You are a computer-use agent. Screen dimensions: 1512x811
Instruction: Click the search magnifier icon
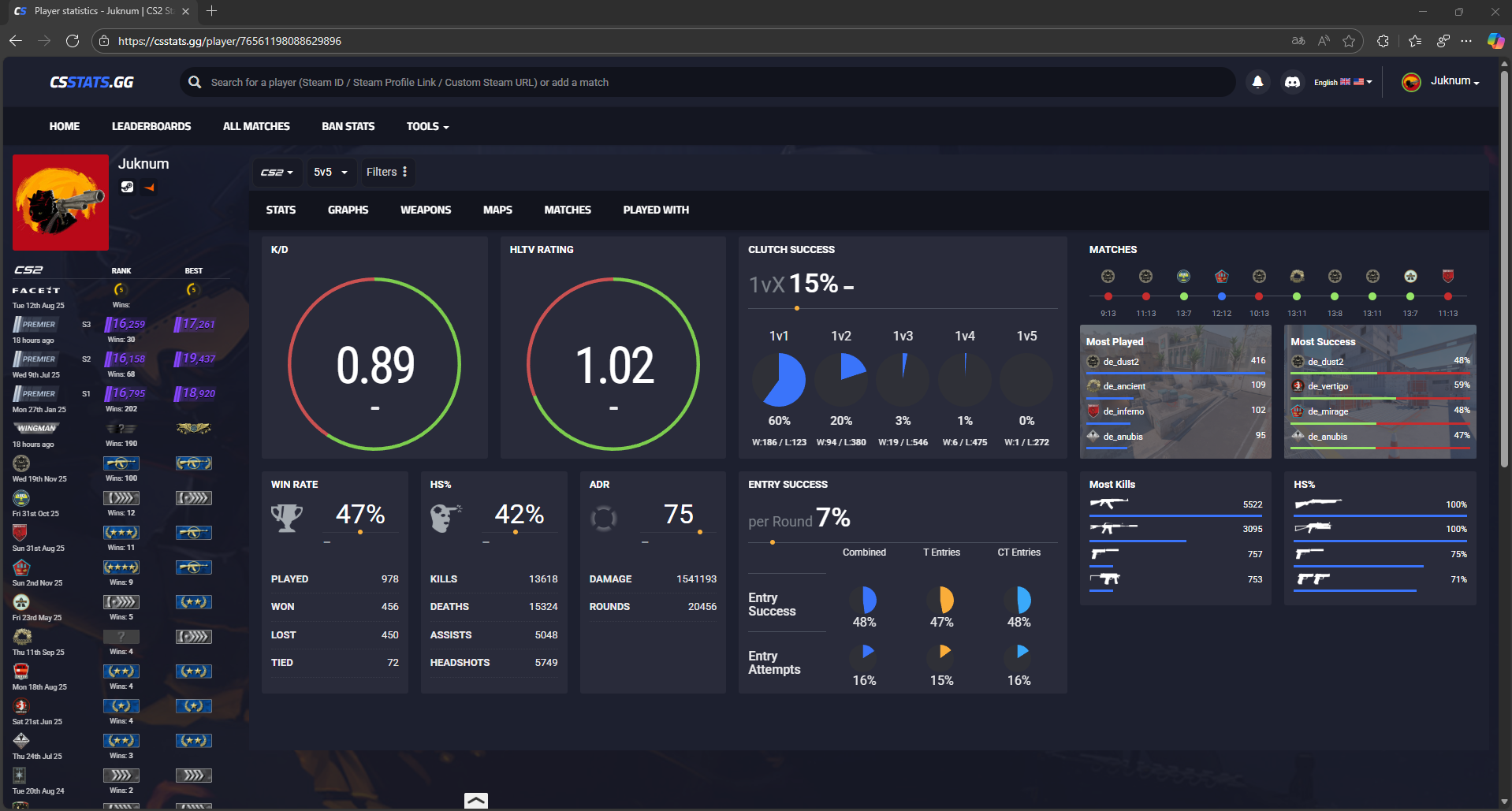(195, 82)
